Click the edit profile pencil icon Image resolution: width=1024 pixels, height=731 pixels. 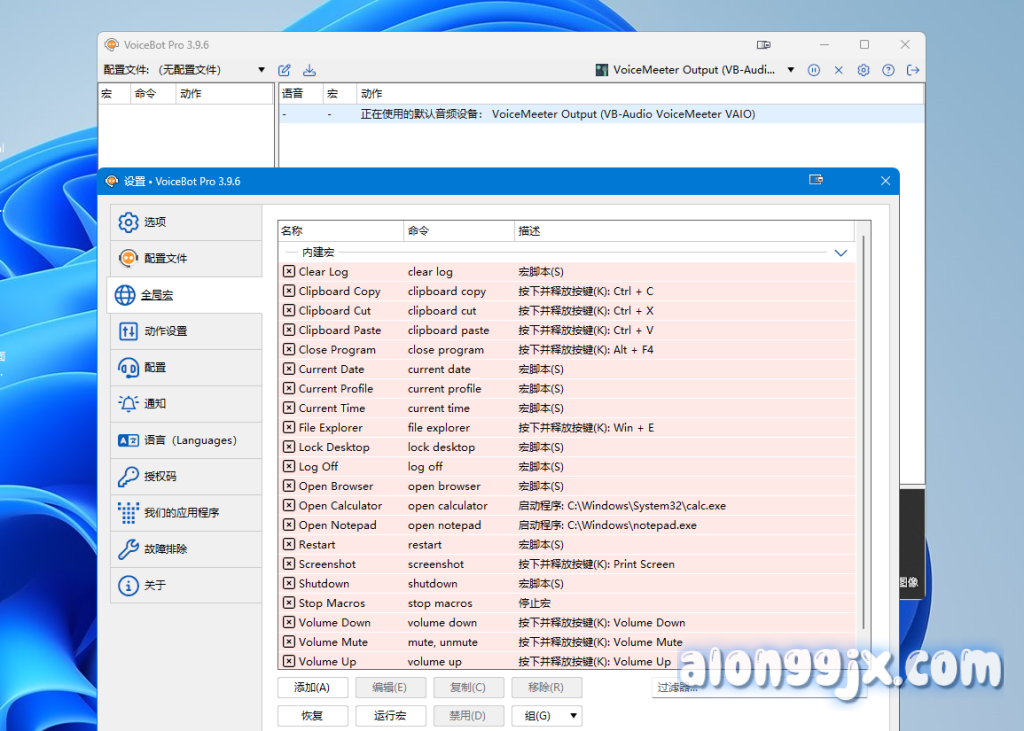pyautogui.click(x=284, y=70)
